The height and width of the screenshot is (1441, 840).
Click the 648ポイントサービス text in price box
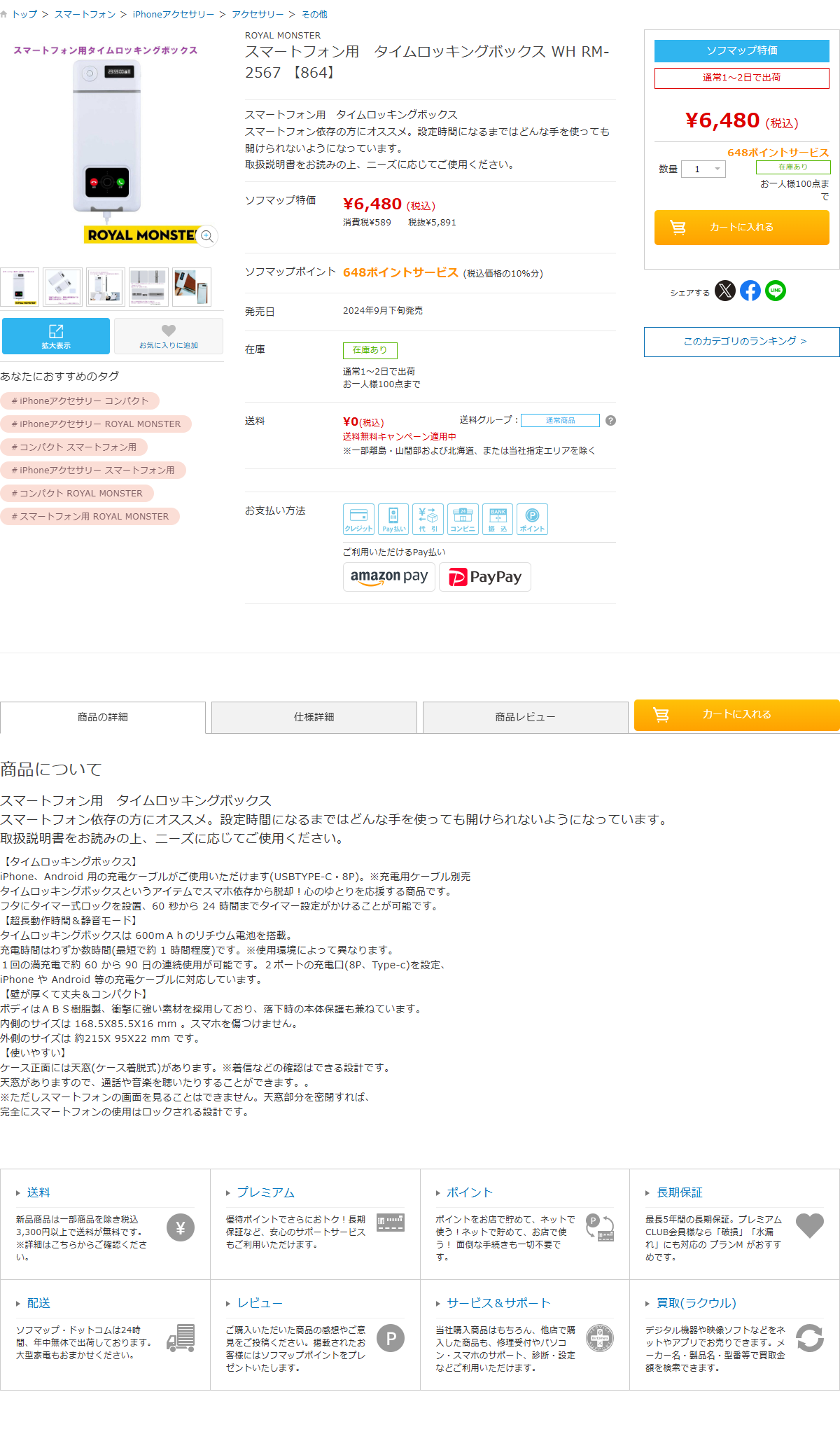[778, 153]
